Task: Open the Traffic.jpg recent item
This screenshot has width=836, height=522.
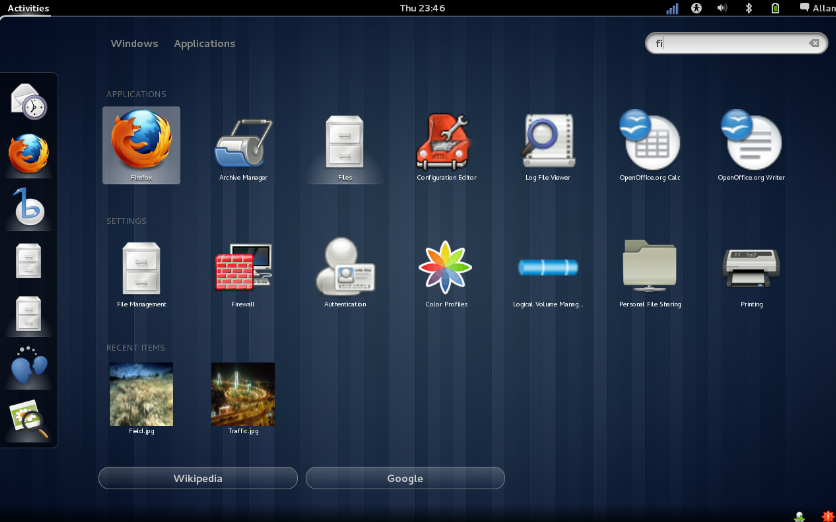Action: 243,399
